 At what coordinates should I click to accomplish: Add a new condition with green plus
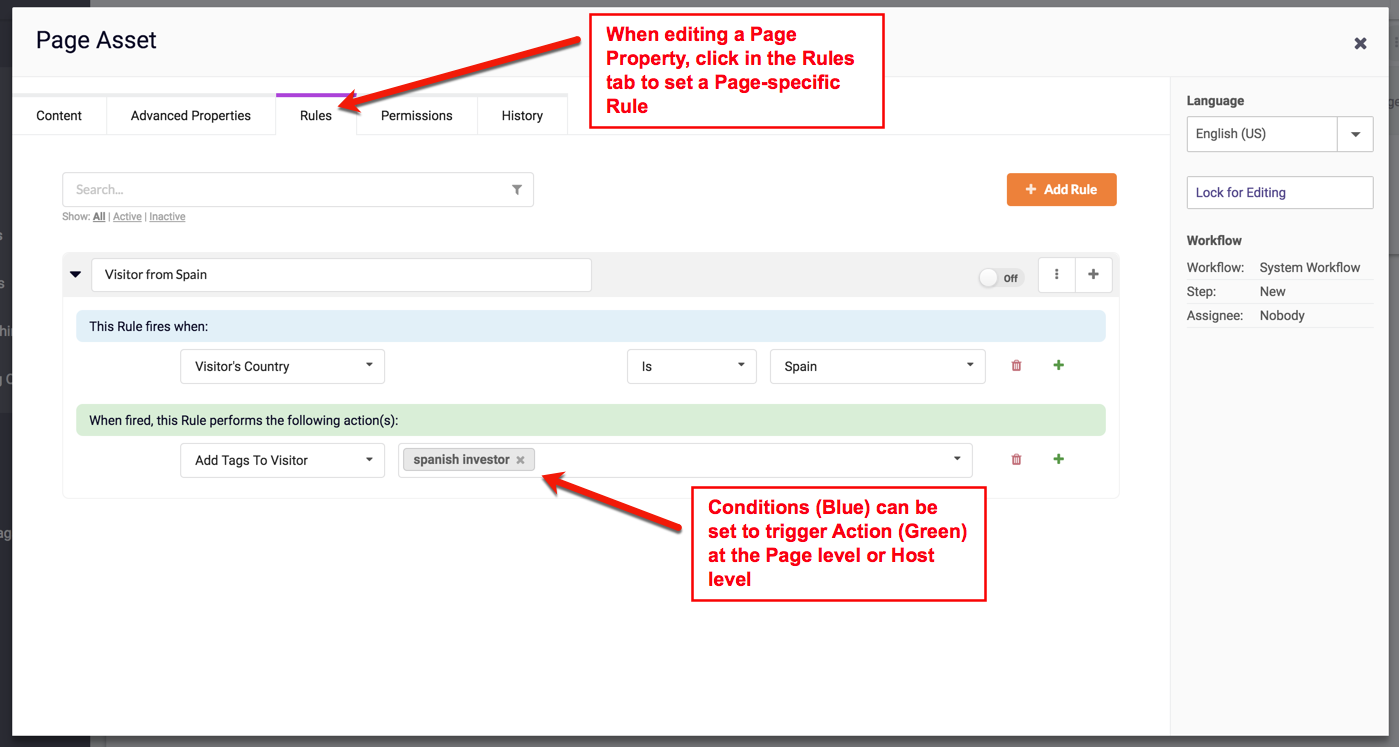tap(1058, 366)
